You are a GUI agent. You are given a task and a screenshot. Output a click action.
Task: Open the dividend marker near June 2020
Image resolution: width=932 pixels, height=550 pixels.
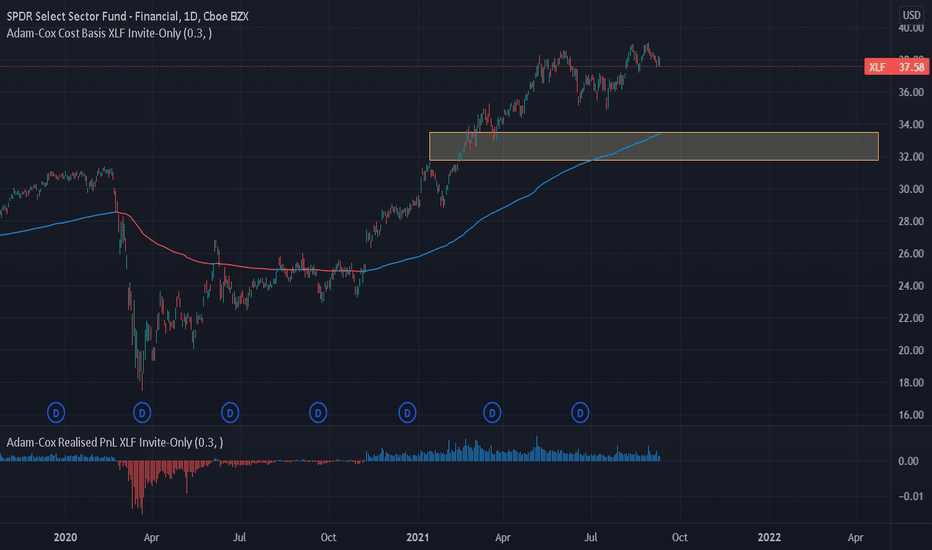tap(230, 412)
